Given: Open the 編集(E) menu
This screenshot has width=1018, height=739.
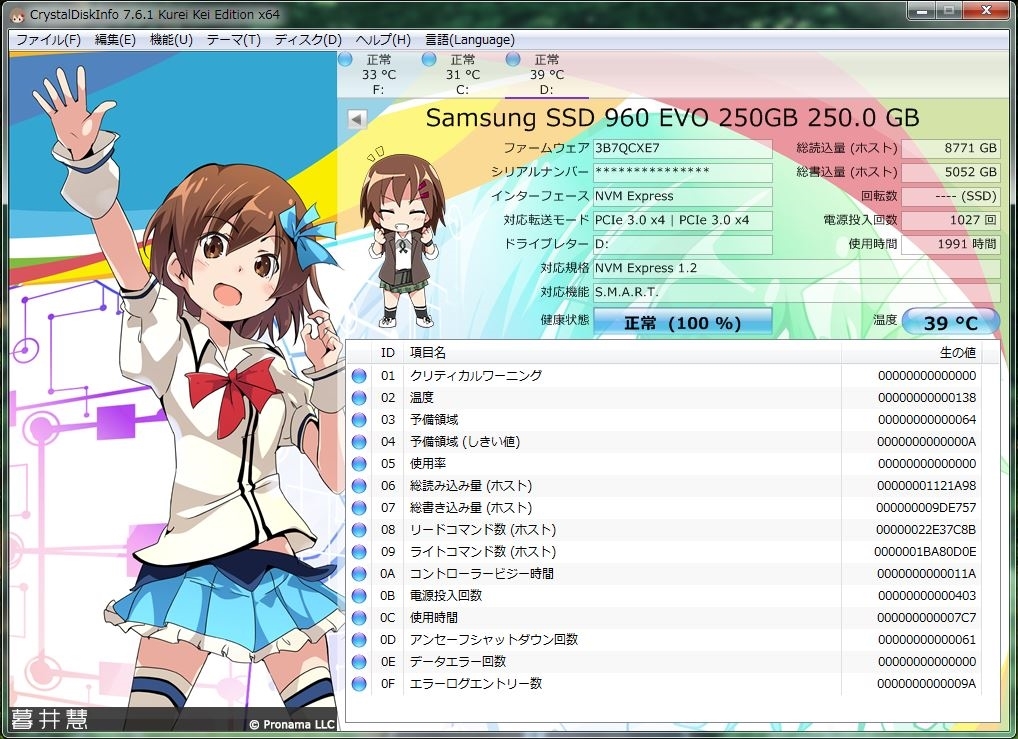Looking at the screenshot, I should point(115,40).
